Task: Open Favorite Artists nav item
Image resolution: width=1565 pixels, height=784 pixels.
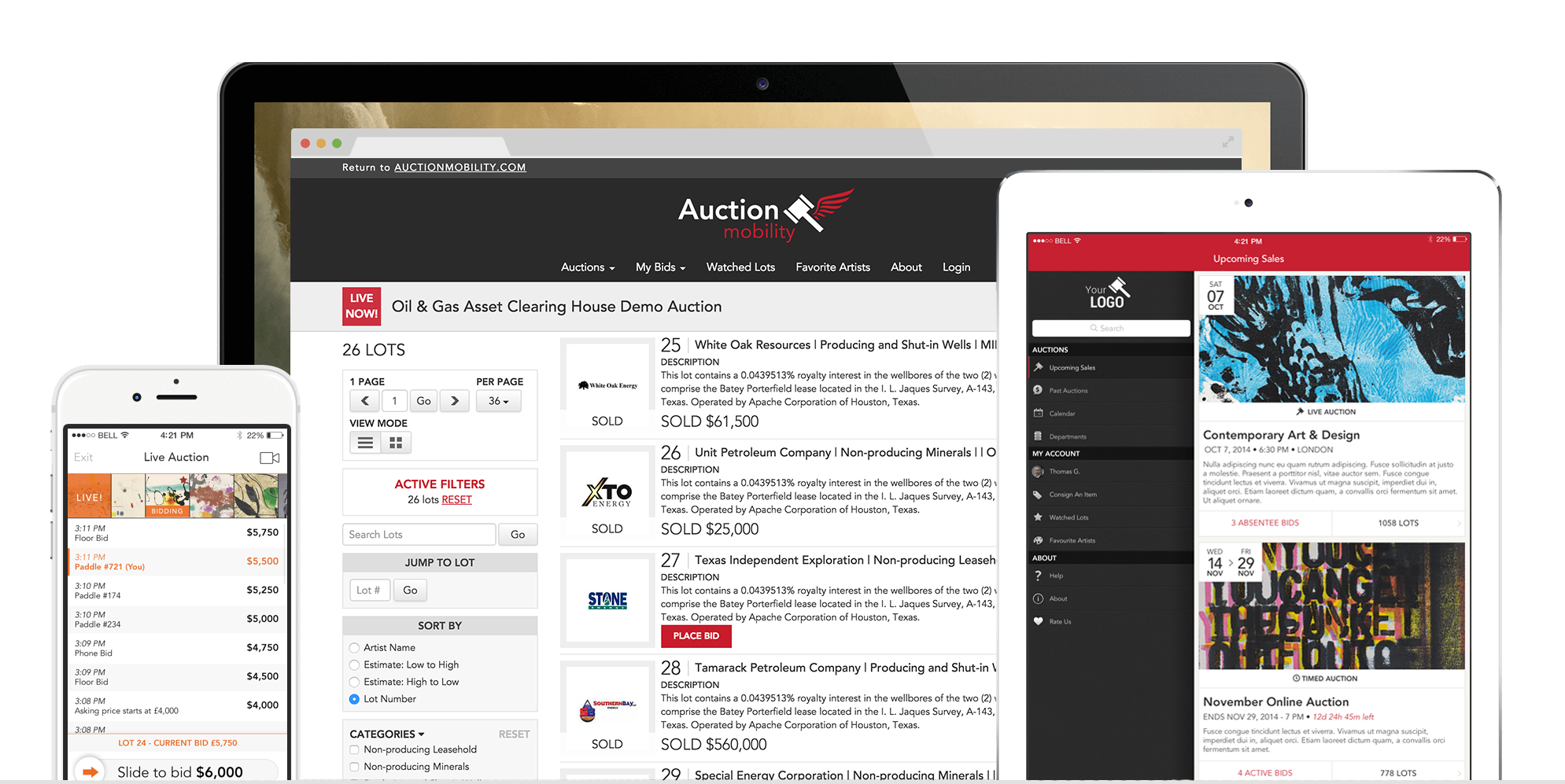Action: pos(832,267)
